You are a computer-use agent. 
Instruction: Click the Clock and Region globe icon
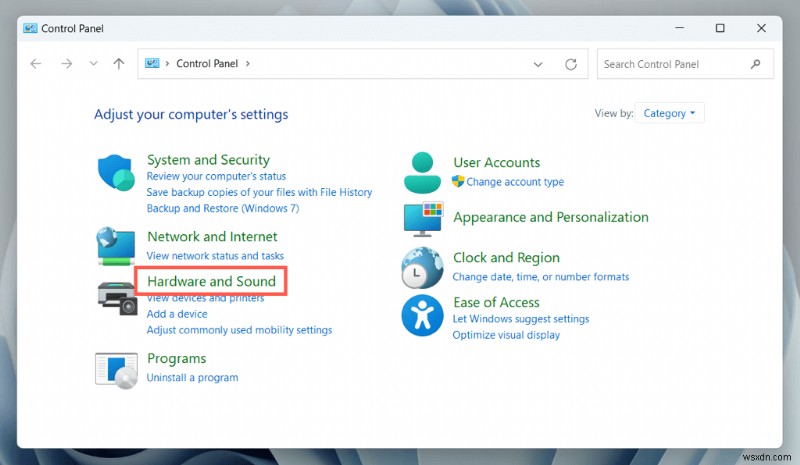point(422,267)
